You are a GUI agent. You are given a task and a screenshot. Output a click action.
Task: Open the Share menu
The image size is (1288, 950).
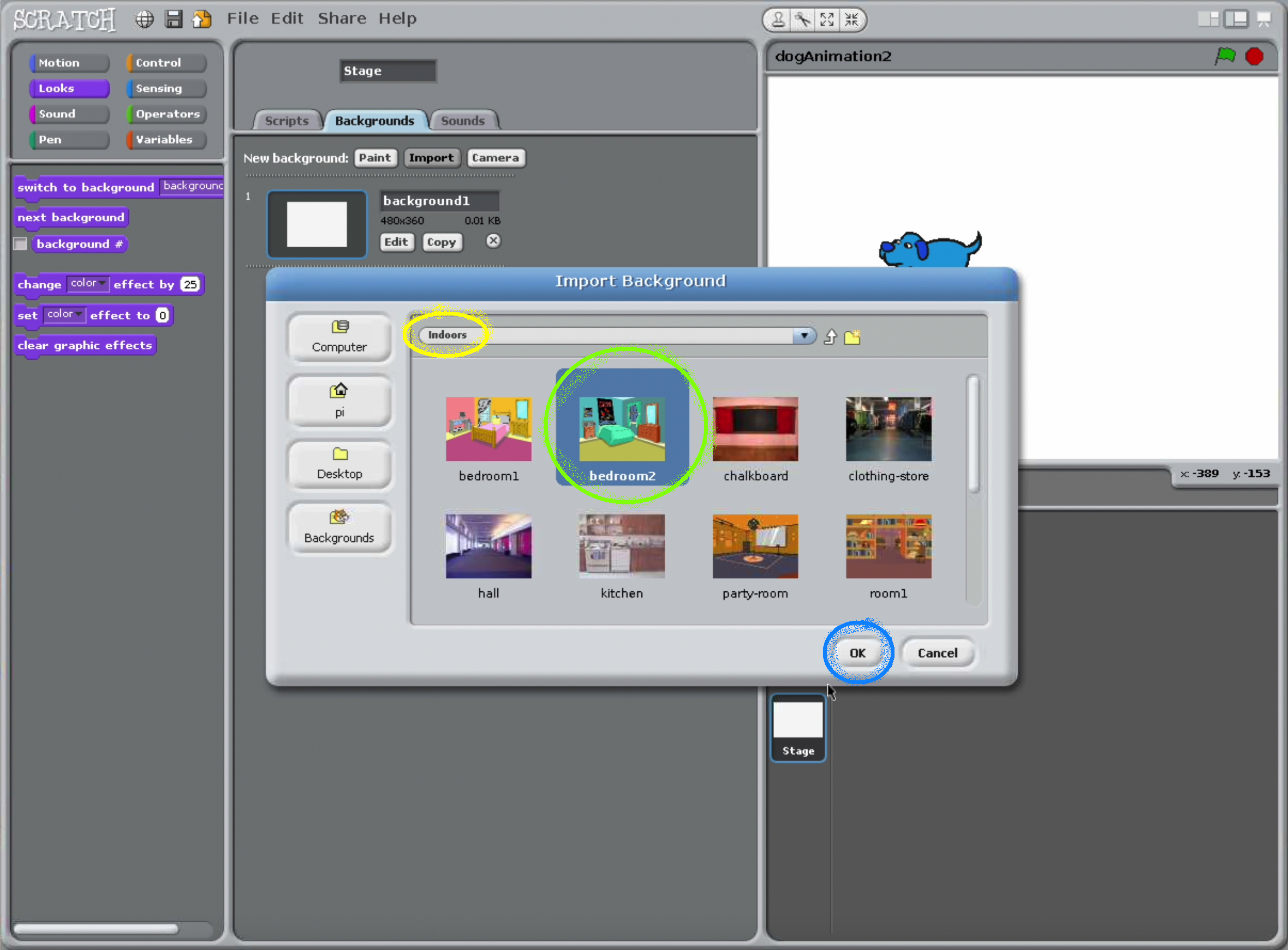(x=342, y=19)
